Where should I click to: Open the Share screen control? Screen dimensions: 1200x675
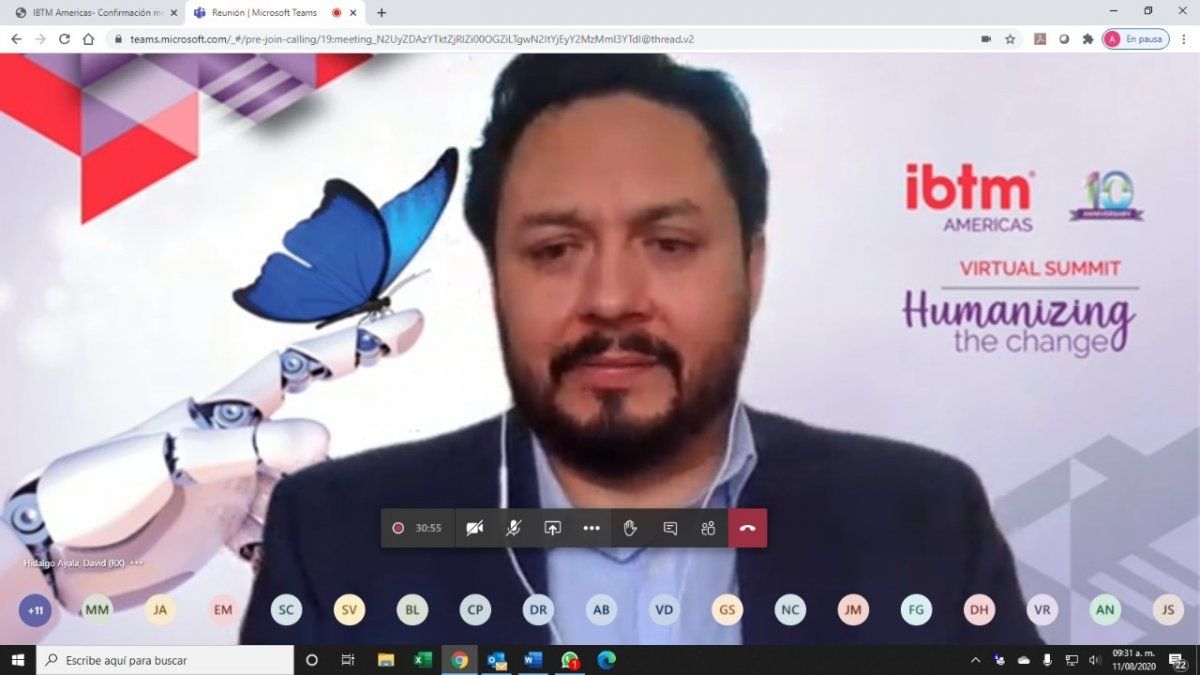tap(552, 527)
